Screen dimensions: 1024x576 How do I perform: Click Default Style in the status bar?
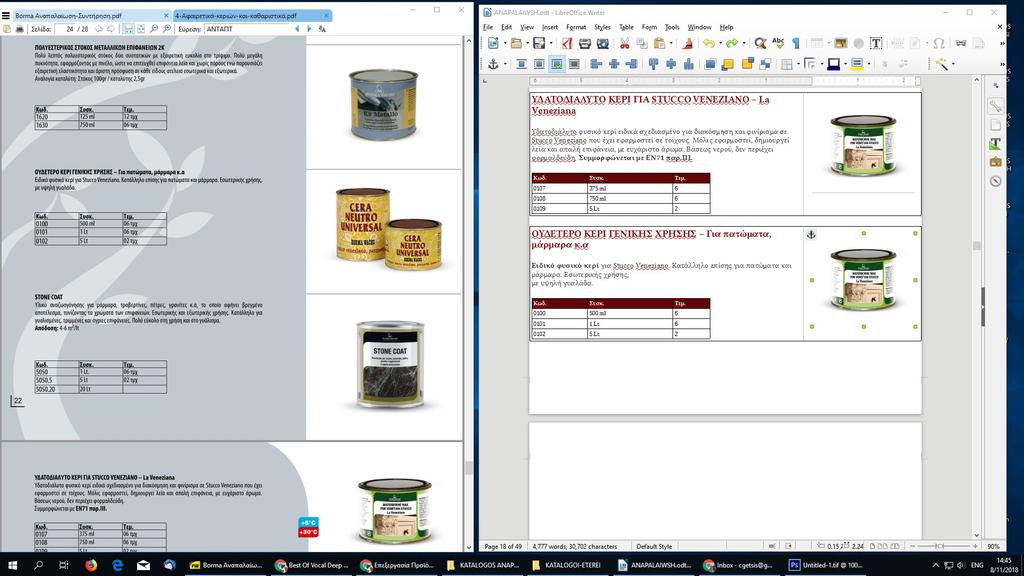coord(654,546)
